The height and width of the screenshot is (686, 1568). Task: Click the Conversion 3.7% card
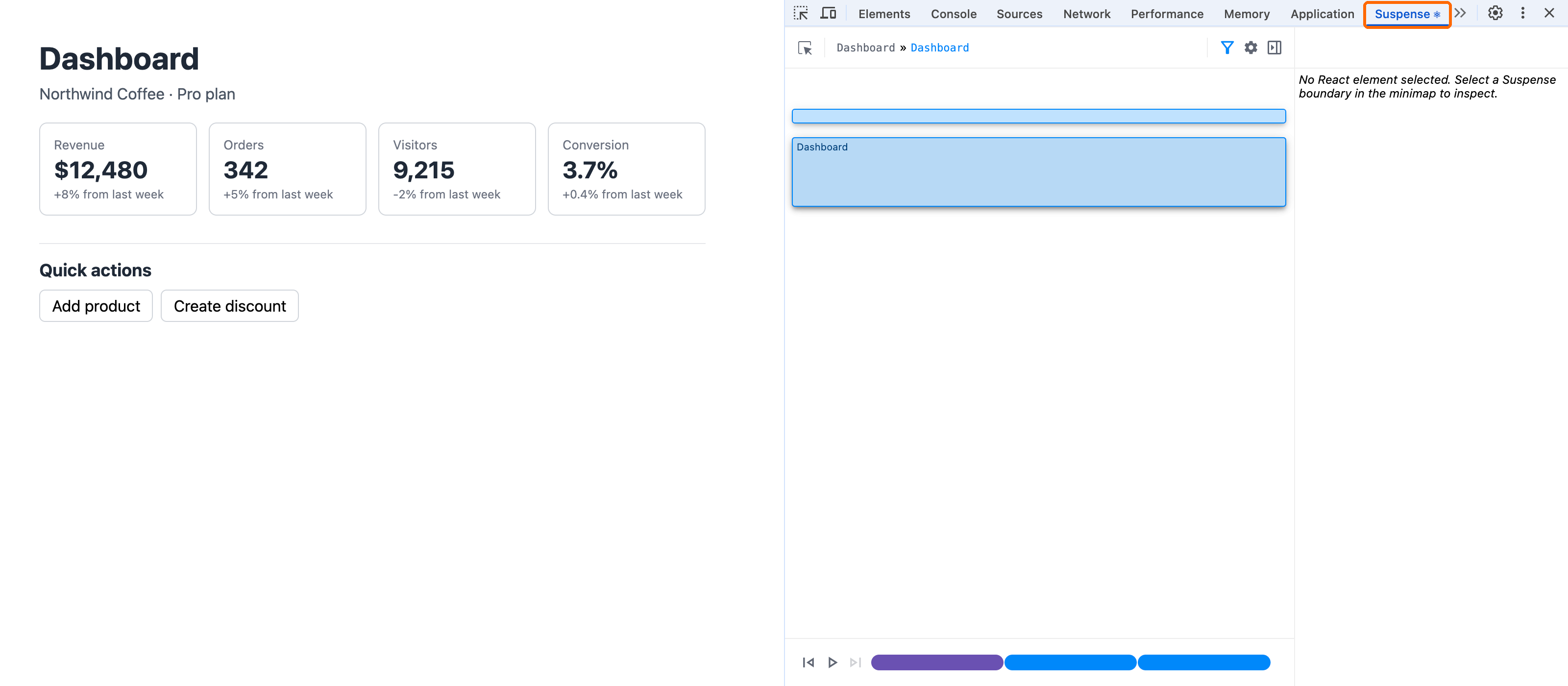(626, 169)
